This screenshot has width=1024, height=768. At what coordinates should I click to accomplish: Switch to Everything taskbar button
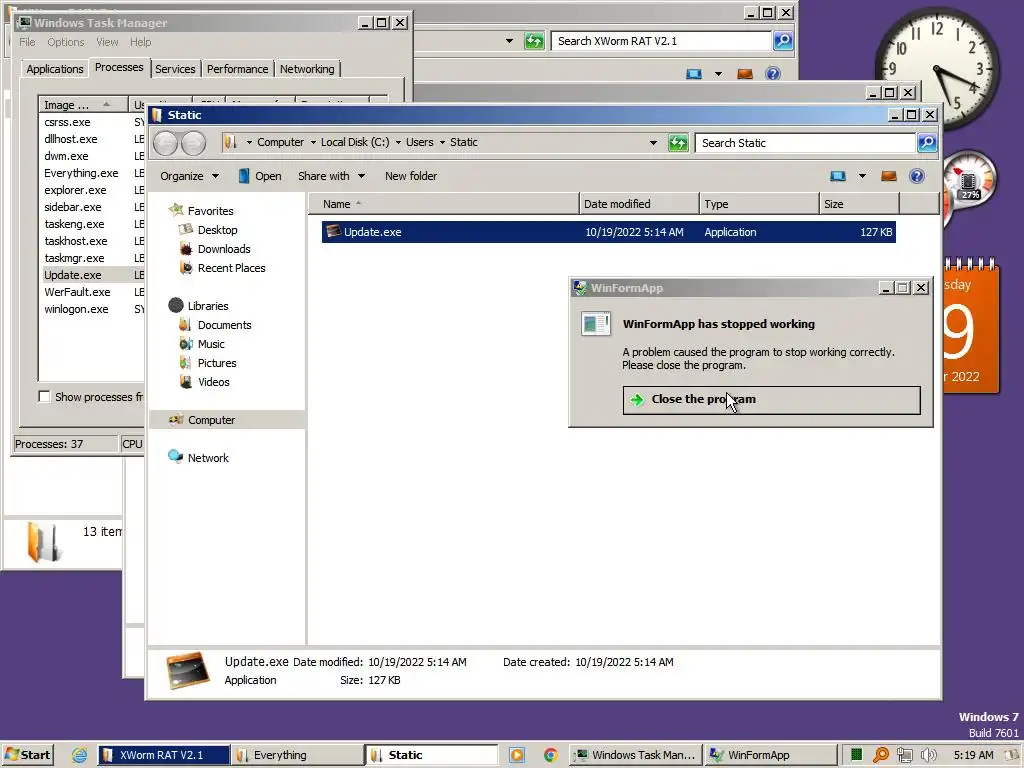tap(296, 755)
